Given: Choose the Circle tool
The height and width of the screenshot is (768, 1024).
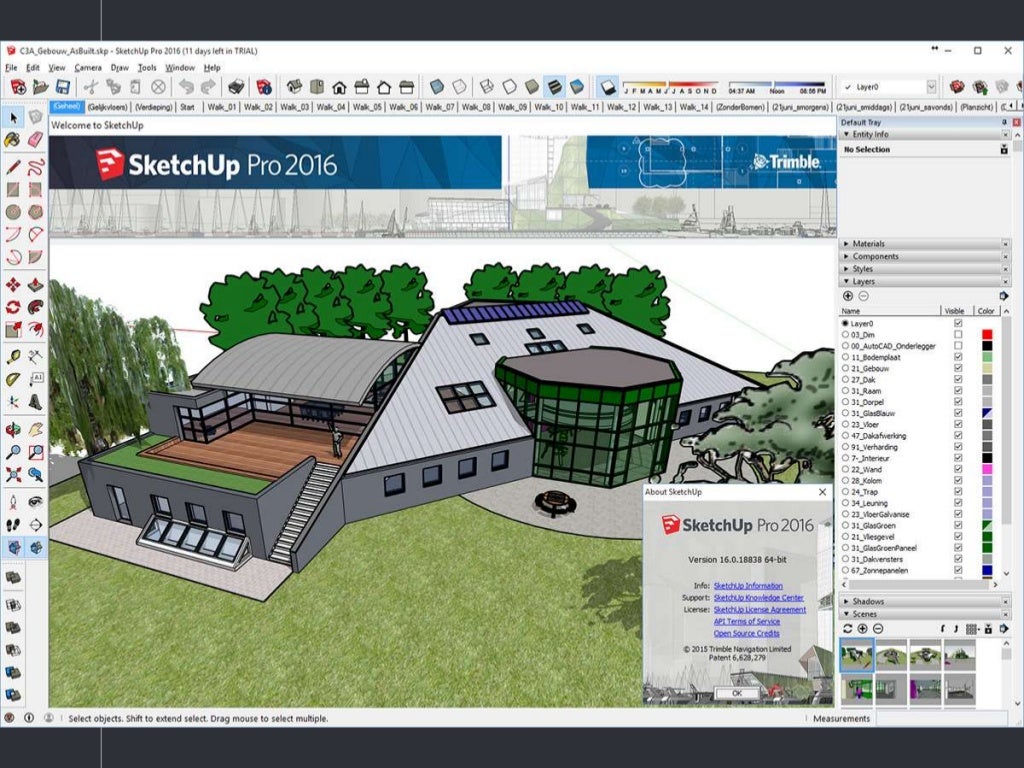Looking at the screenshot, I should (x=13, y=212).
